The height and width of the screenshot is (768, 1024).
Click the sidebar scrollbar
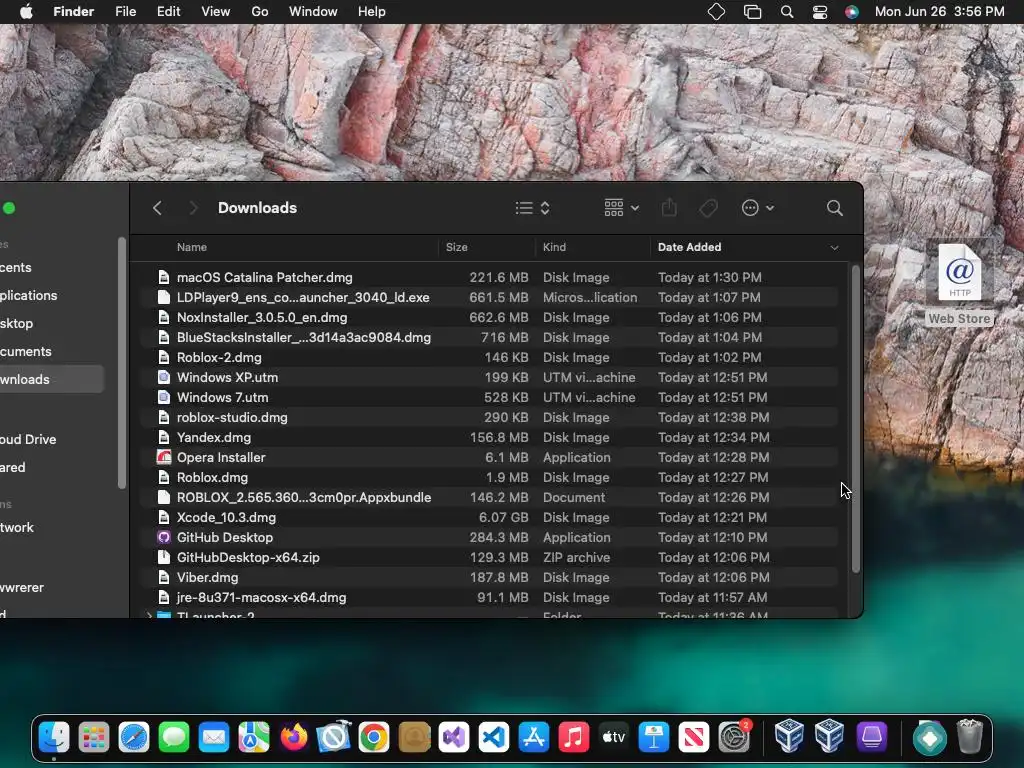pos(121,363)
